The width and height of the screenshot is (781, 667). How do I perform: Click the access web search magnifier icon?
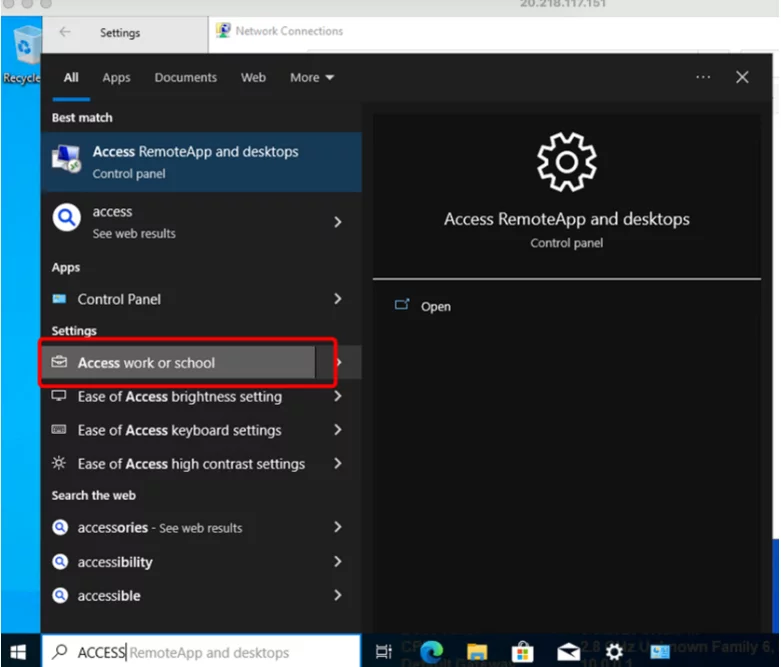[67, 217]
